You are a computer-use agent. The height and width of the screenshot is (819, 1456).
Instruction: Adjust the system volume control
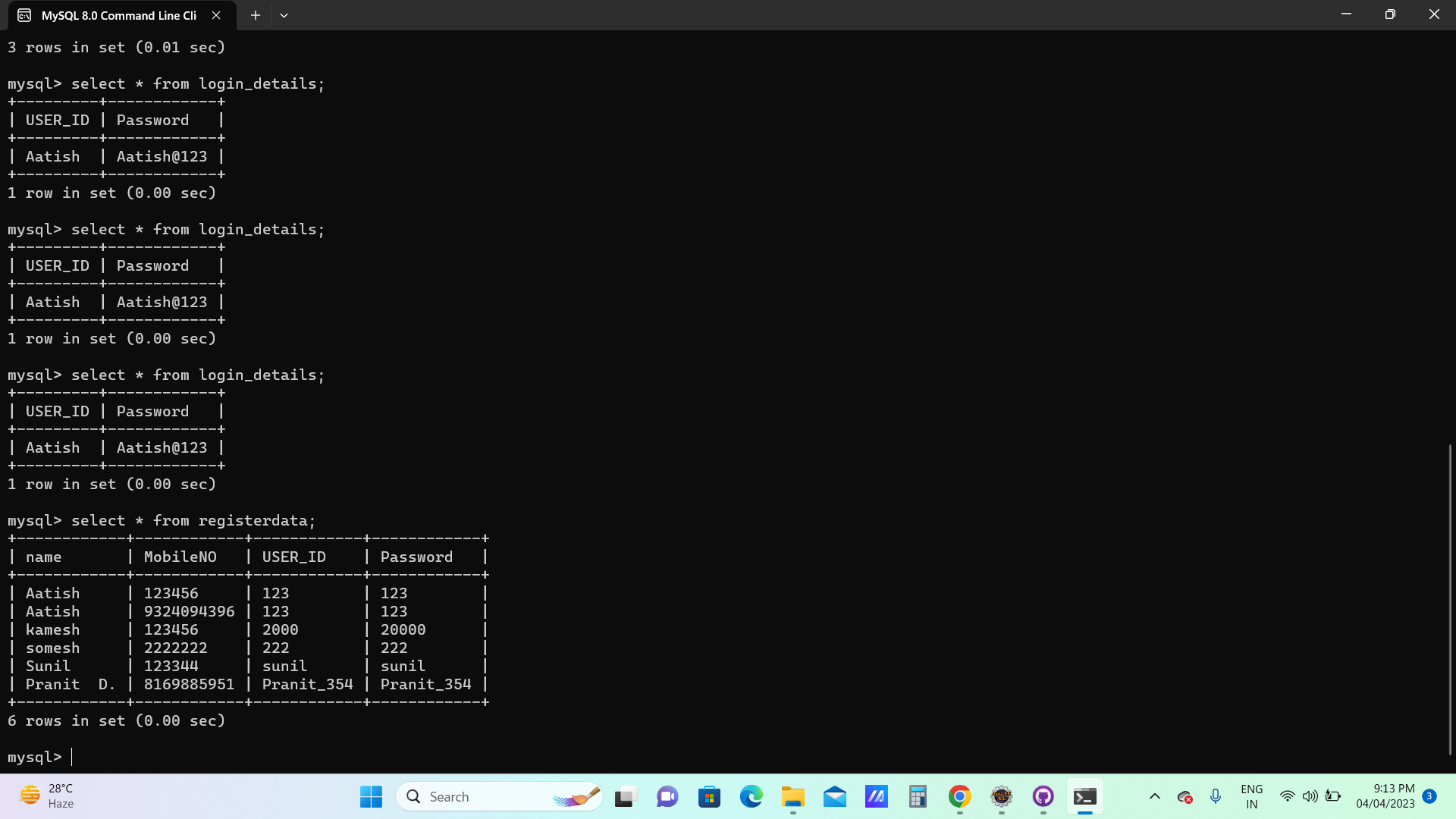[x=1310, y=796]
